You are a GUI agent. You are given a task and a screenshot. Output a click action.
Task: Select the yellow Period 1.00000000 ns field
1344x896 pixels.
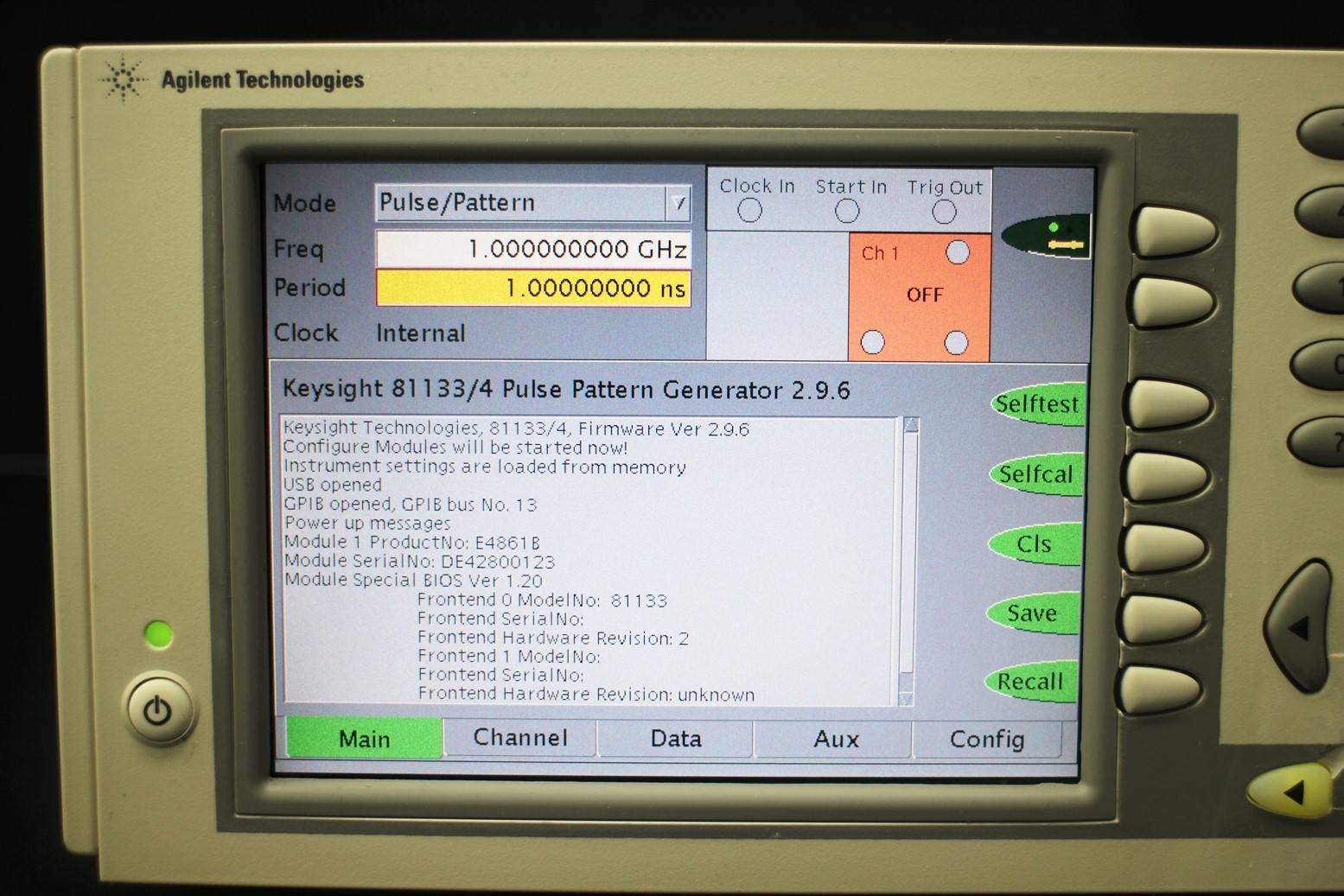533,288
